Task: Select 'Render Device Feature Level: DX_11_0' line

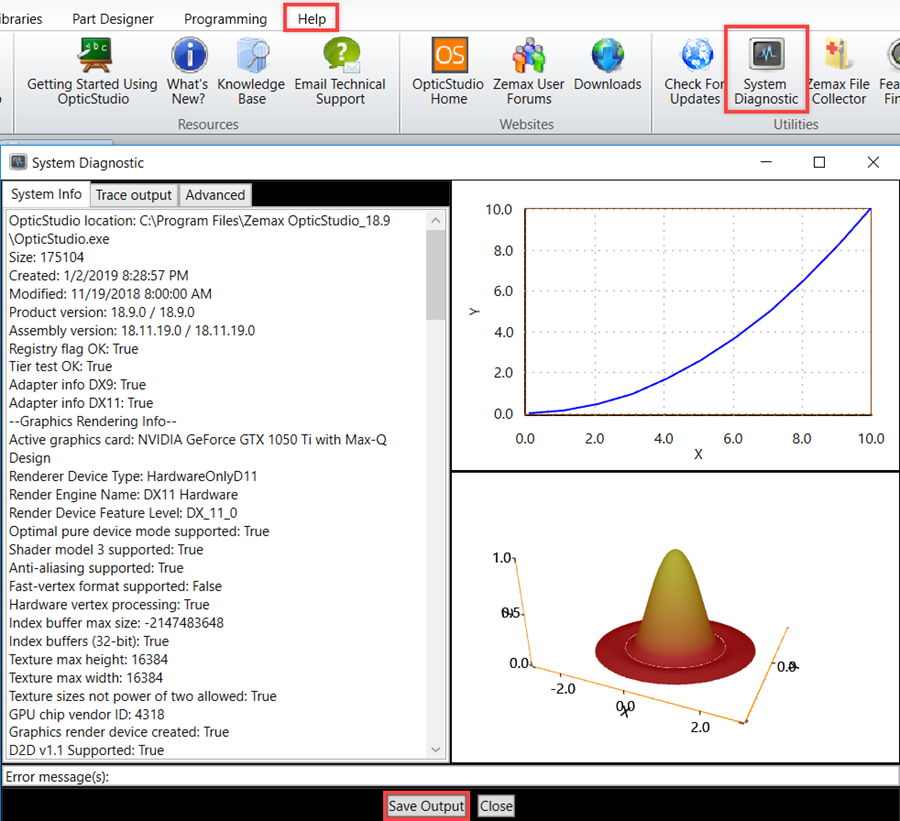Action: 123,513
